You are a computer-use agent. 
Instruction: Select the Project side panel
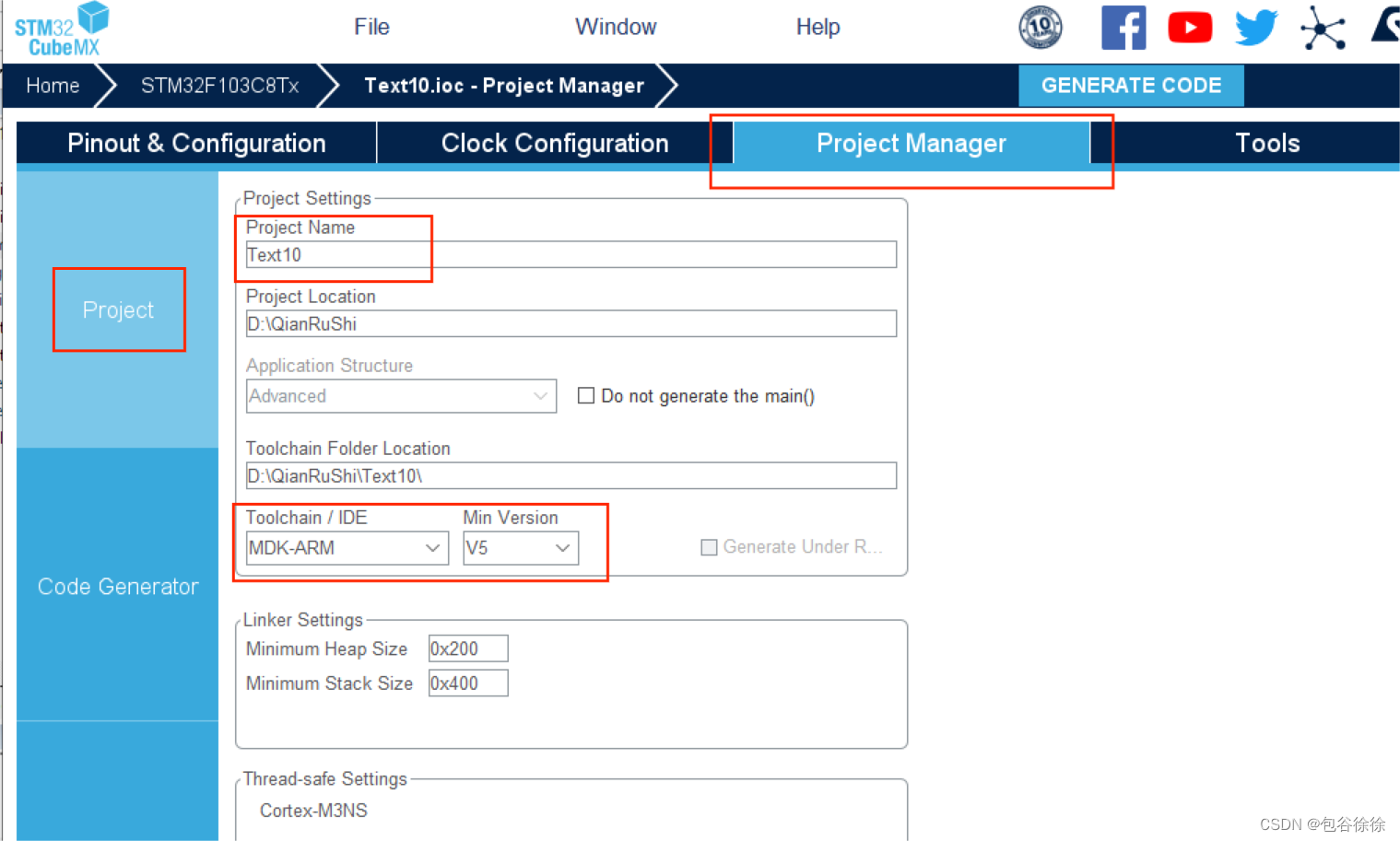(118, 310)
